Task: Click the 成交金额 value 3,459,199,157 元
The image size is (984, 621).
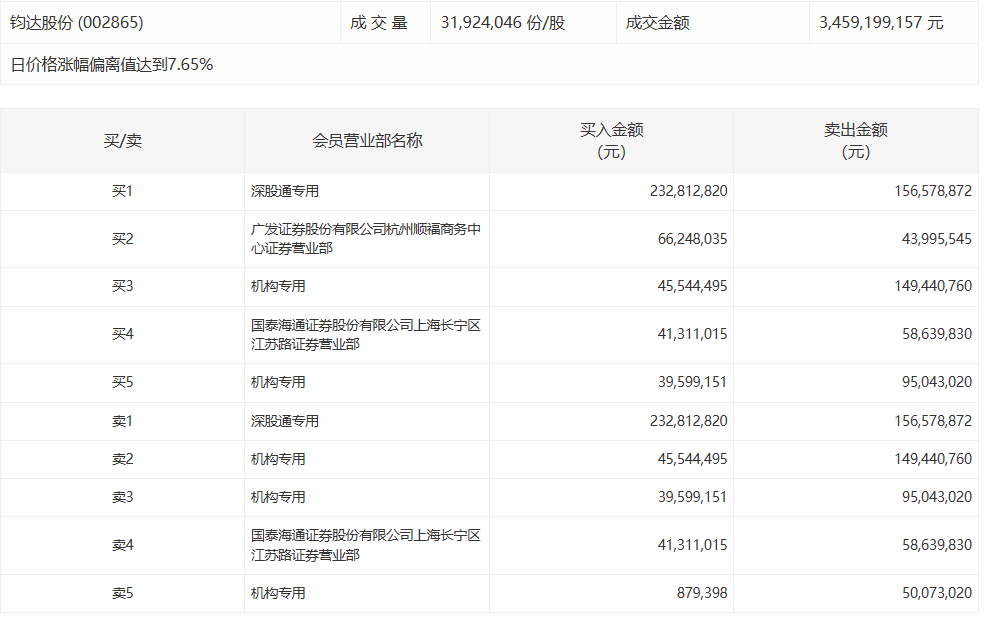Action: (880, 22)
